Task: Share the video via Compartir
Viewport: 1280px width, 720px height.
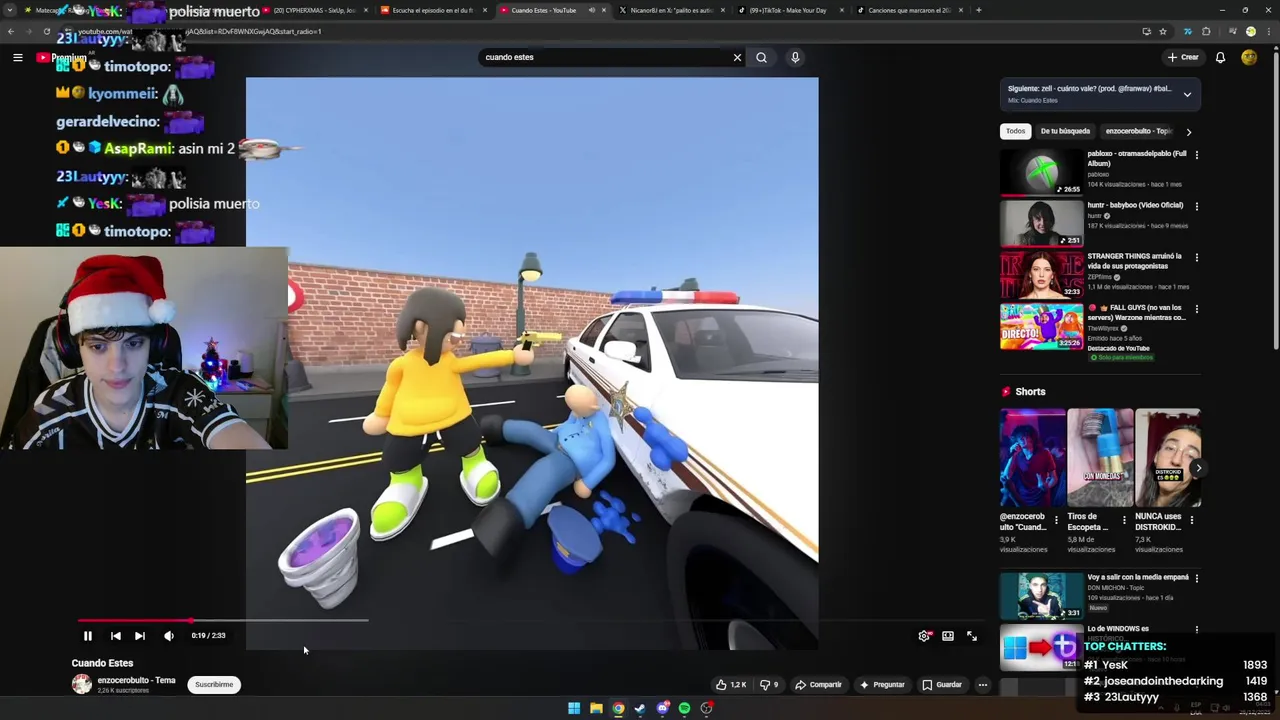Action: click(819, 685)
